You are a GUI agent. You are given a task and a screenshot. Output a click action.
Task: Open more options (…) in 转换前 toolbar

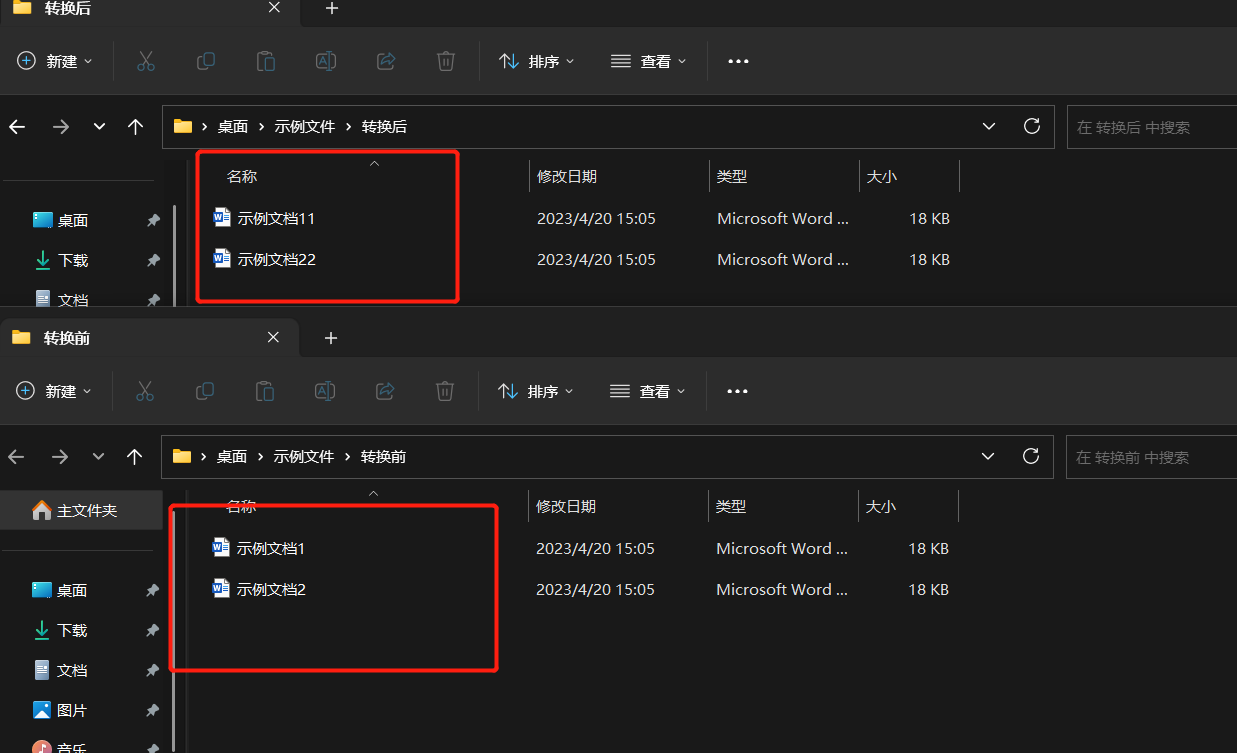pos(737,391)
